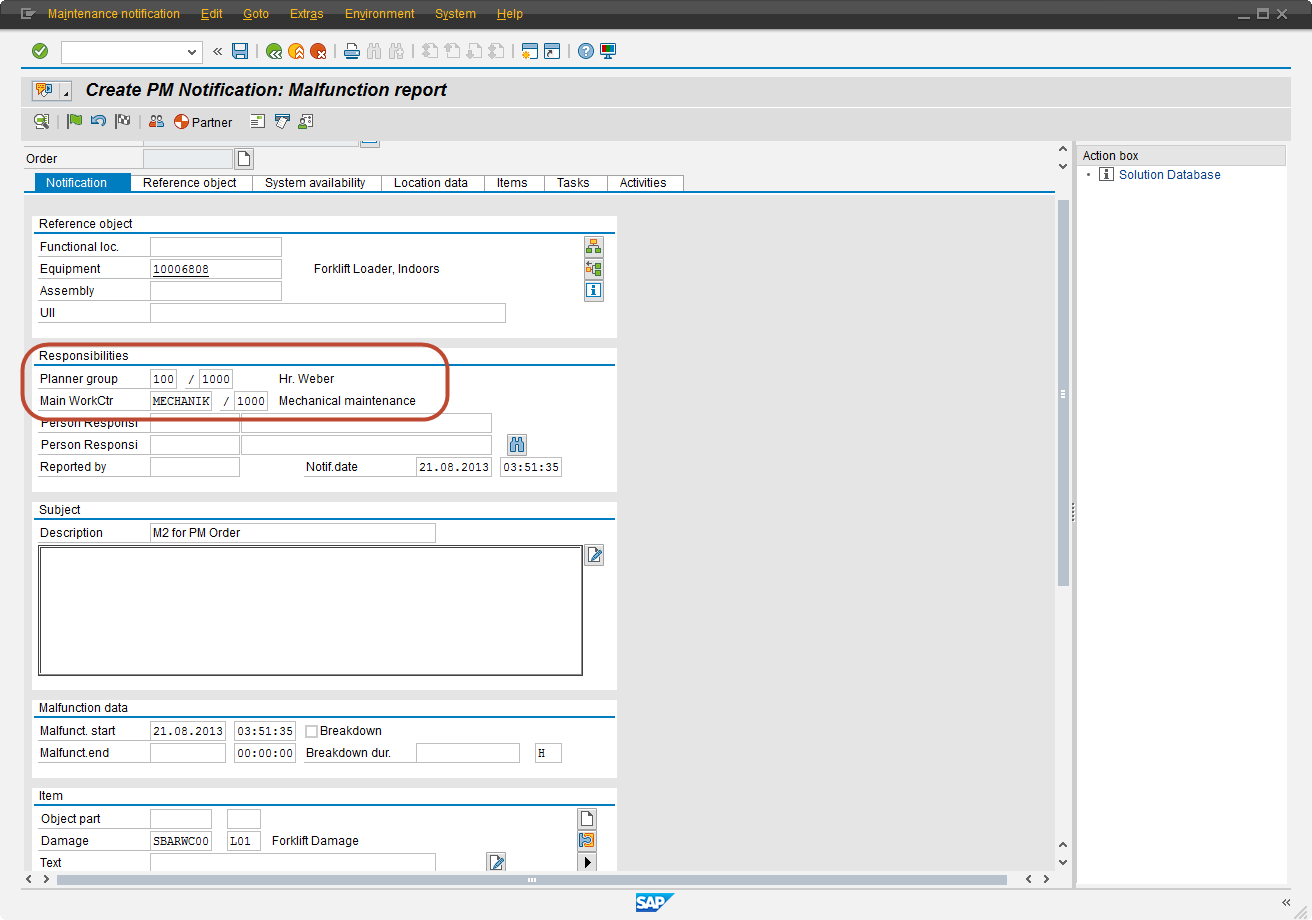Click the new item page icon

tap(587, 819)
